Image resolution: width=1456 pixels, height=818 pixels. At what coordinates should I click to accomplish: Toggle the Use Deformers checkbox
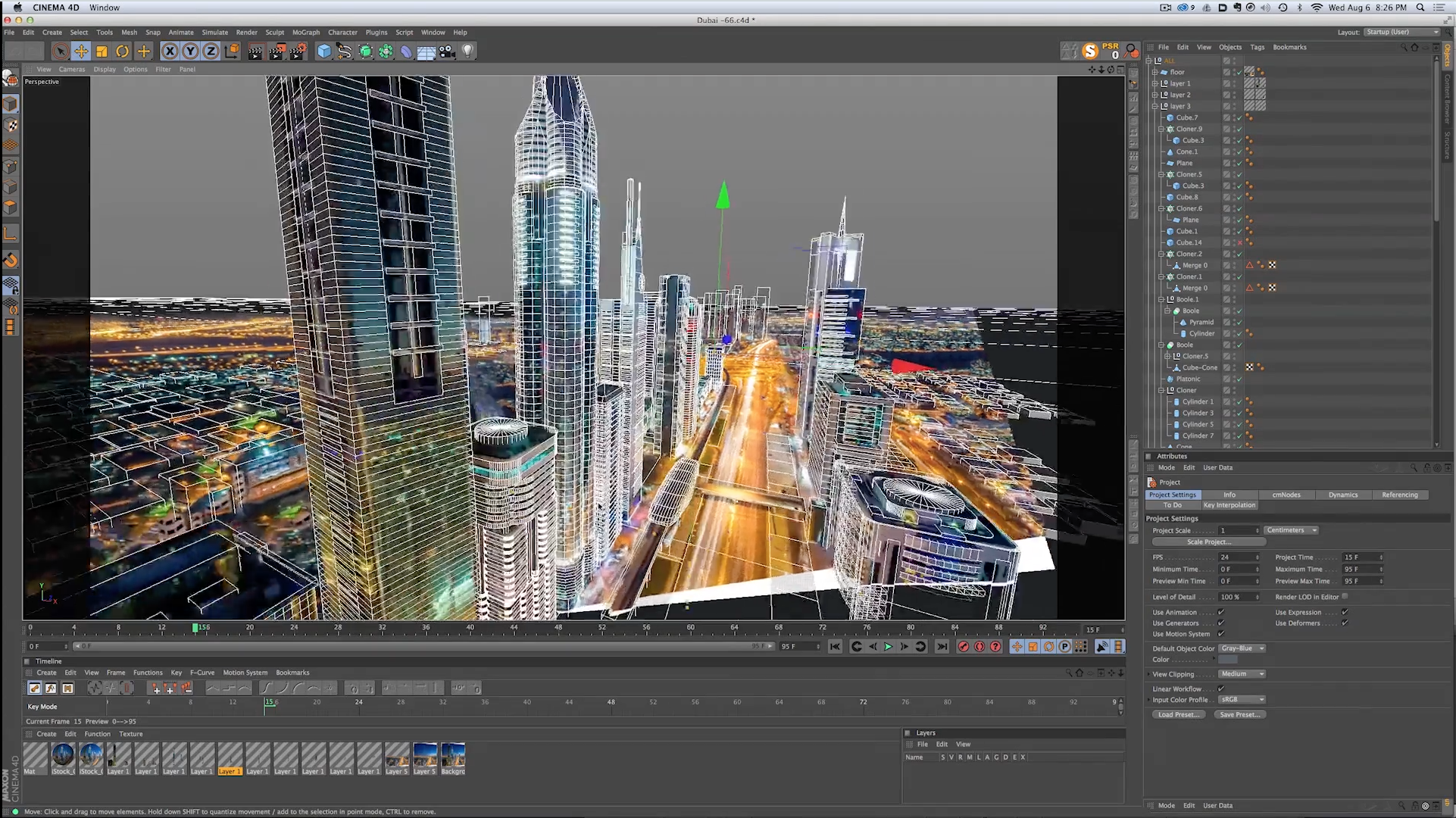pos(1345,623)
